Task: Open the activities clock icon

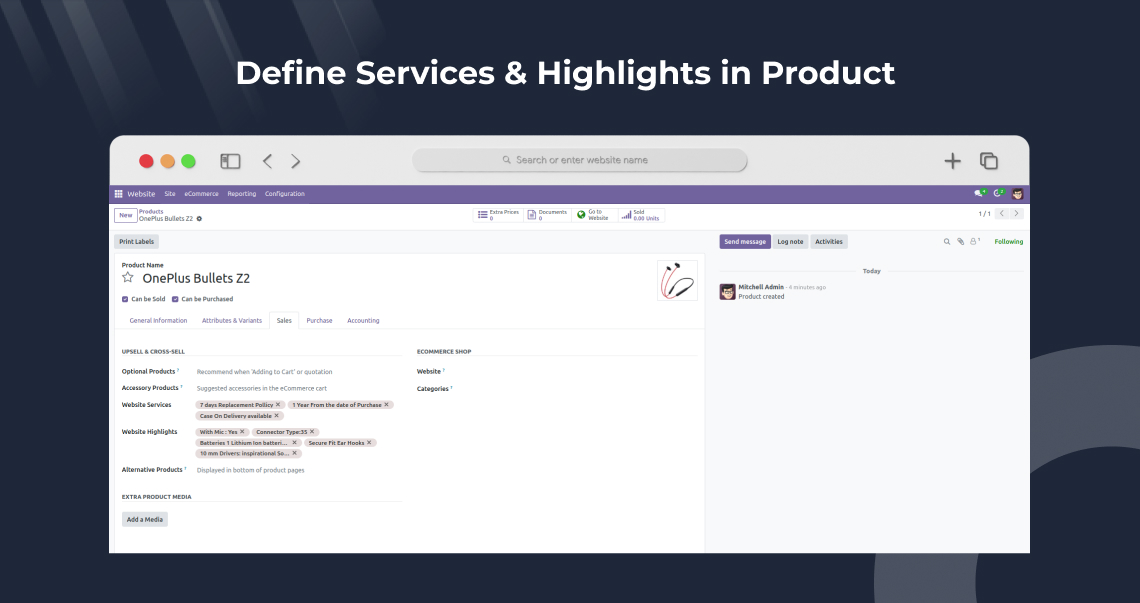Action: tap(998, 193)
